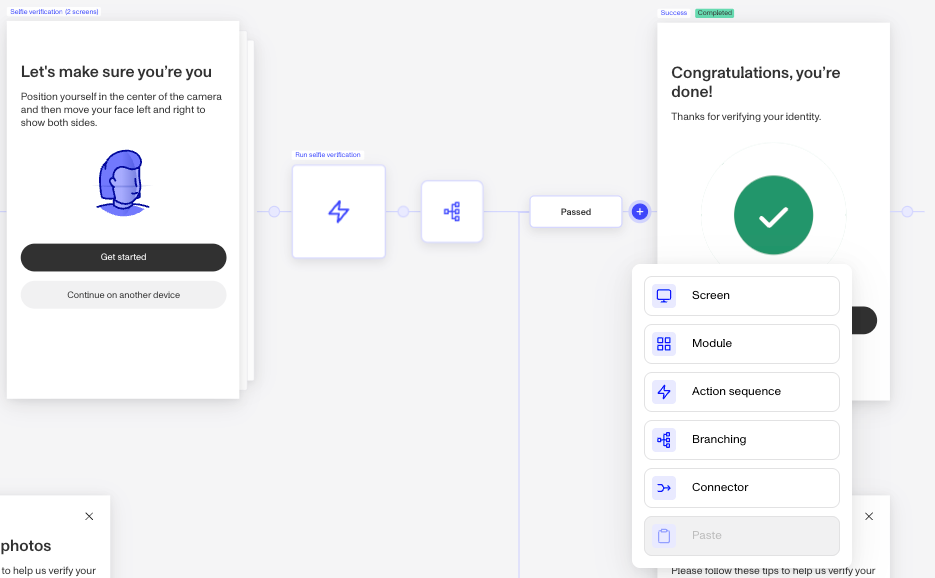Click Thanks for verifying your identity text
Viewport: 935px width, 578px height.
[x=746, y=116]
